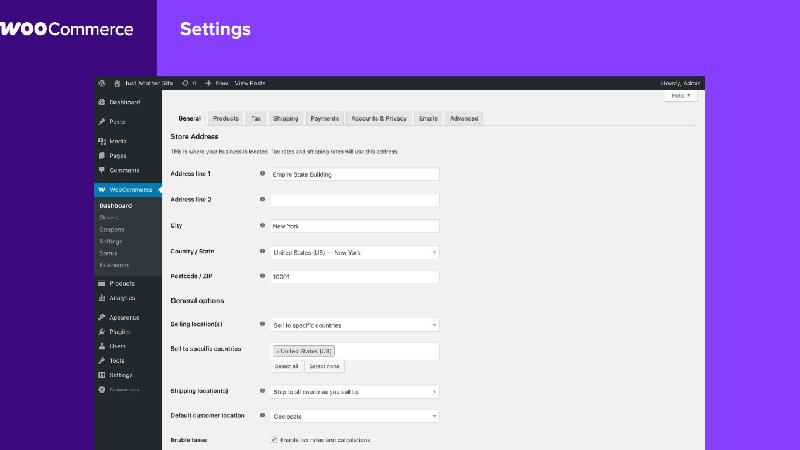Open Extensions in WooCommerce submenu
Screen dimensions: 800x450
(114, 265)
